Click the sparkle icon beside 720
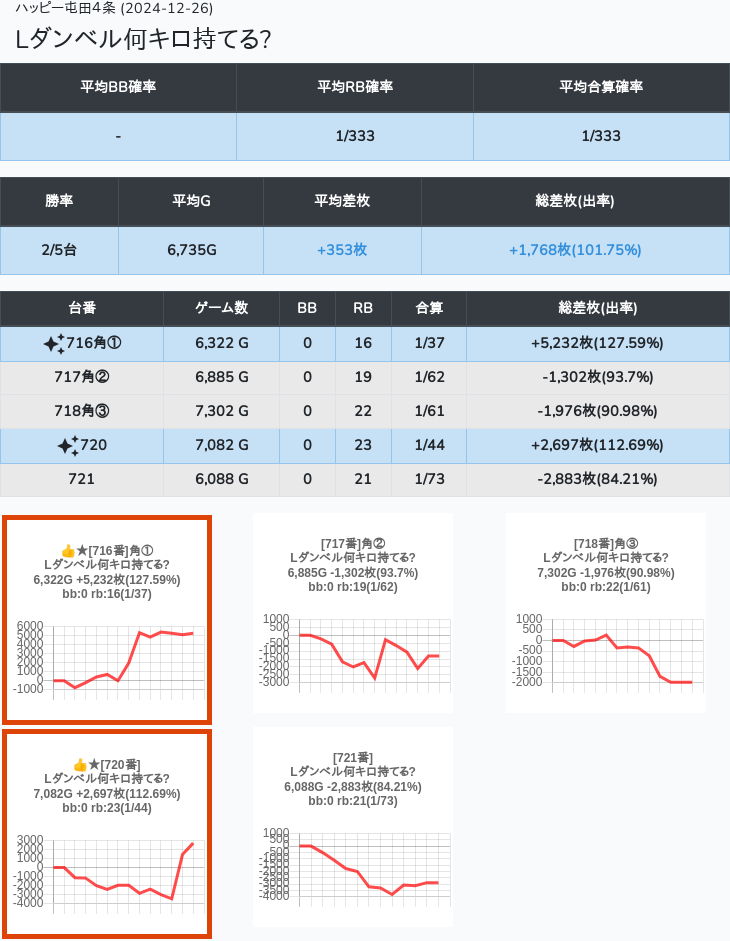Viewport: 730px width, 941px height. [68, 446]
